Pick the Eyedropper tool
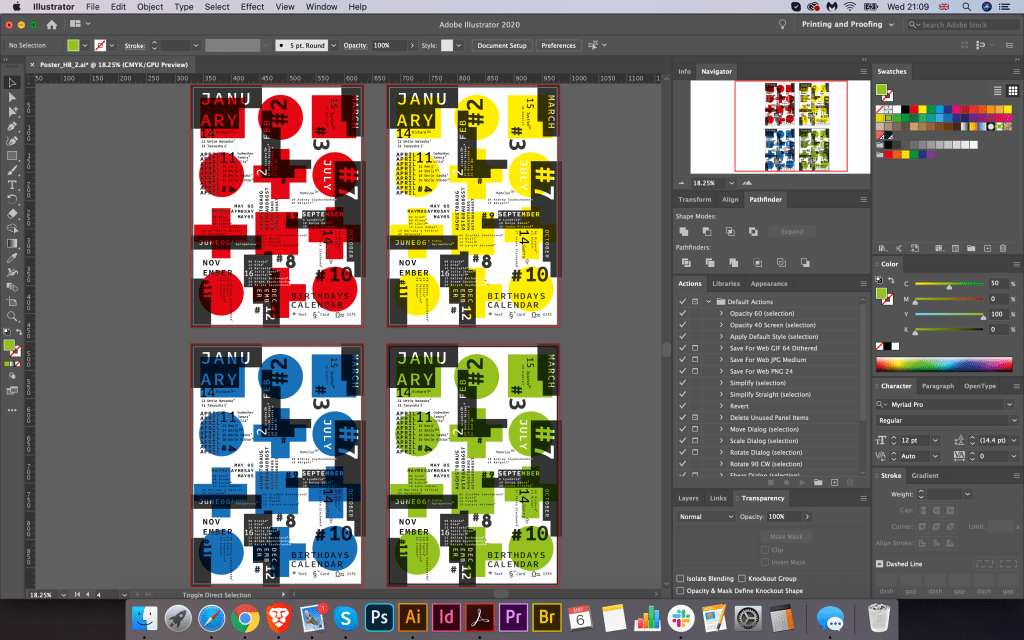Screen dimensions: 1024x640 click(12, 257)
